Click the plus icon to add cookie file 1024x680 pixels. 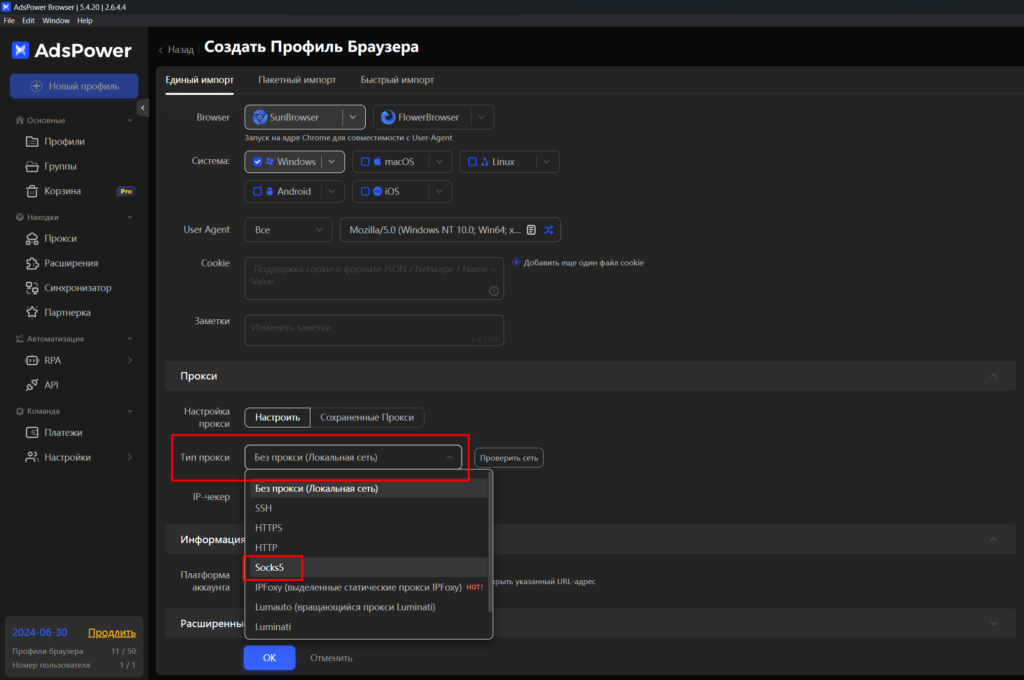(517, 262)
